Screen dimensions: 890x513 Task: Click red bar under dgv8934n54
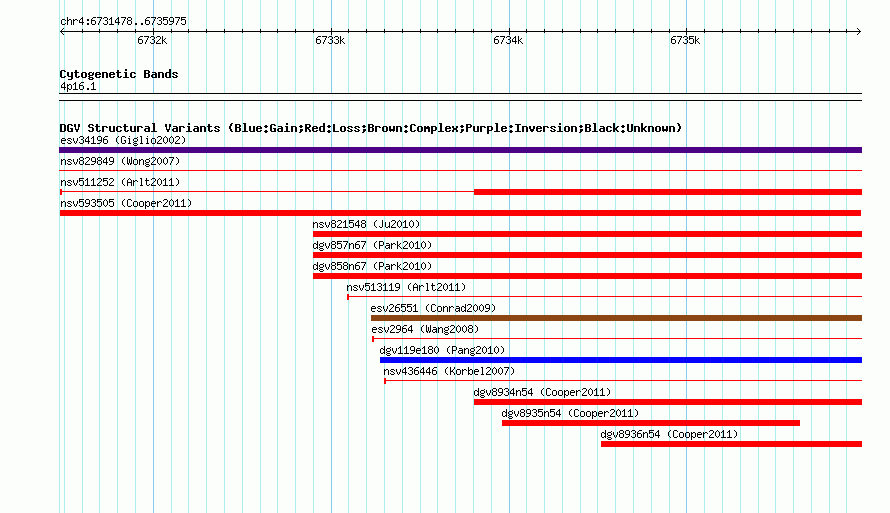[x=668, y=402]
